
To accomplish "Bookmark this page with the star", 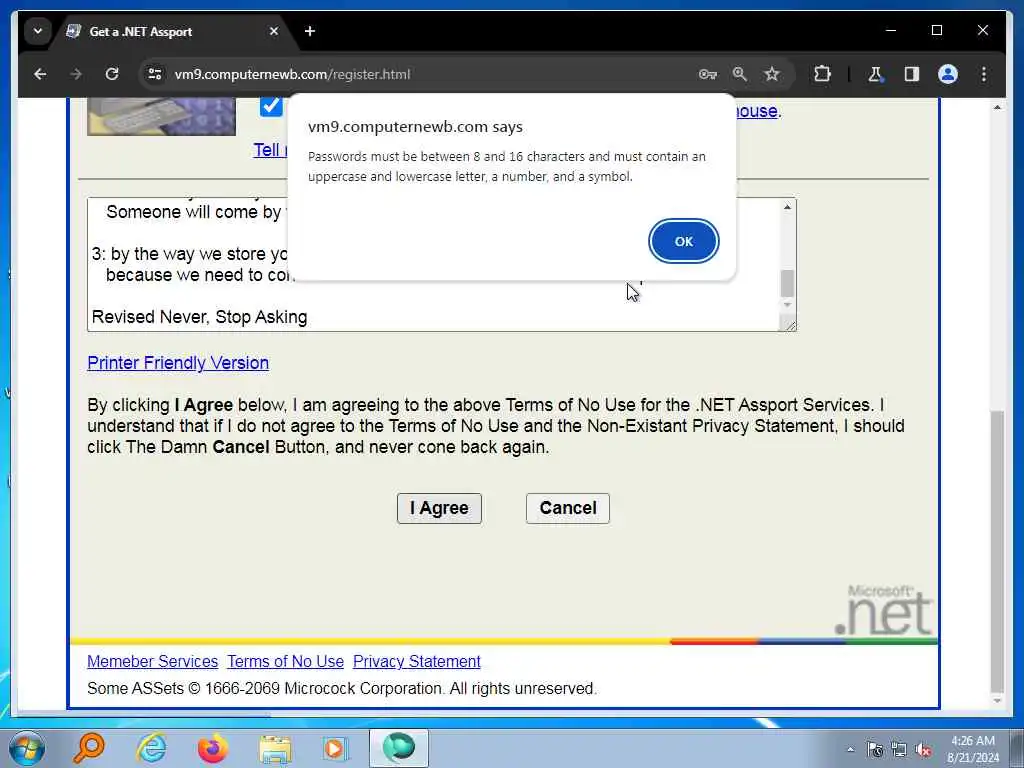I will 772,74.
